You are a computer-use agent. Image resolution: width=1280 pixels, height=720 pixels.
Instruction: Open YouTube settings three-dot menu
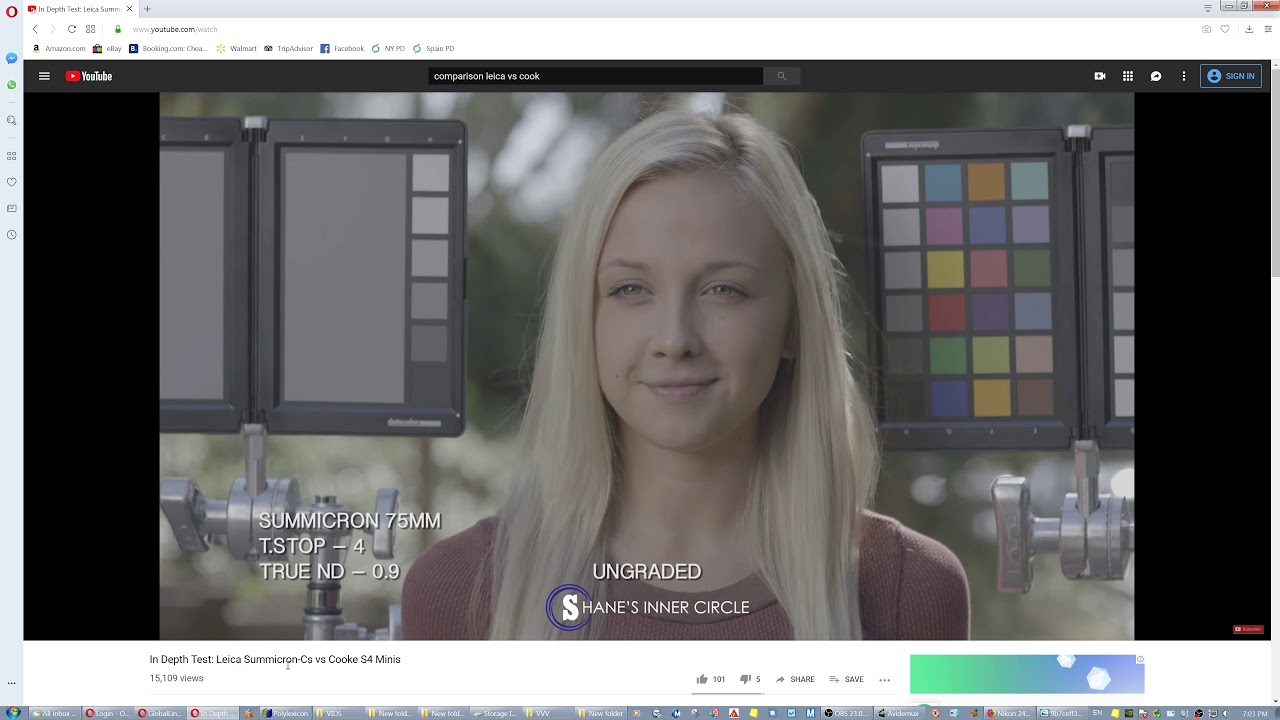[x=1184, y=76]
